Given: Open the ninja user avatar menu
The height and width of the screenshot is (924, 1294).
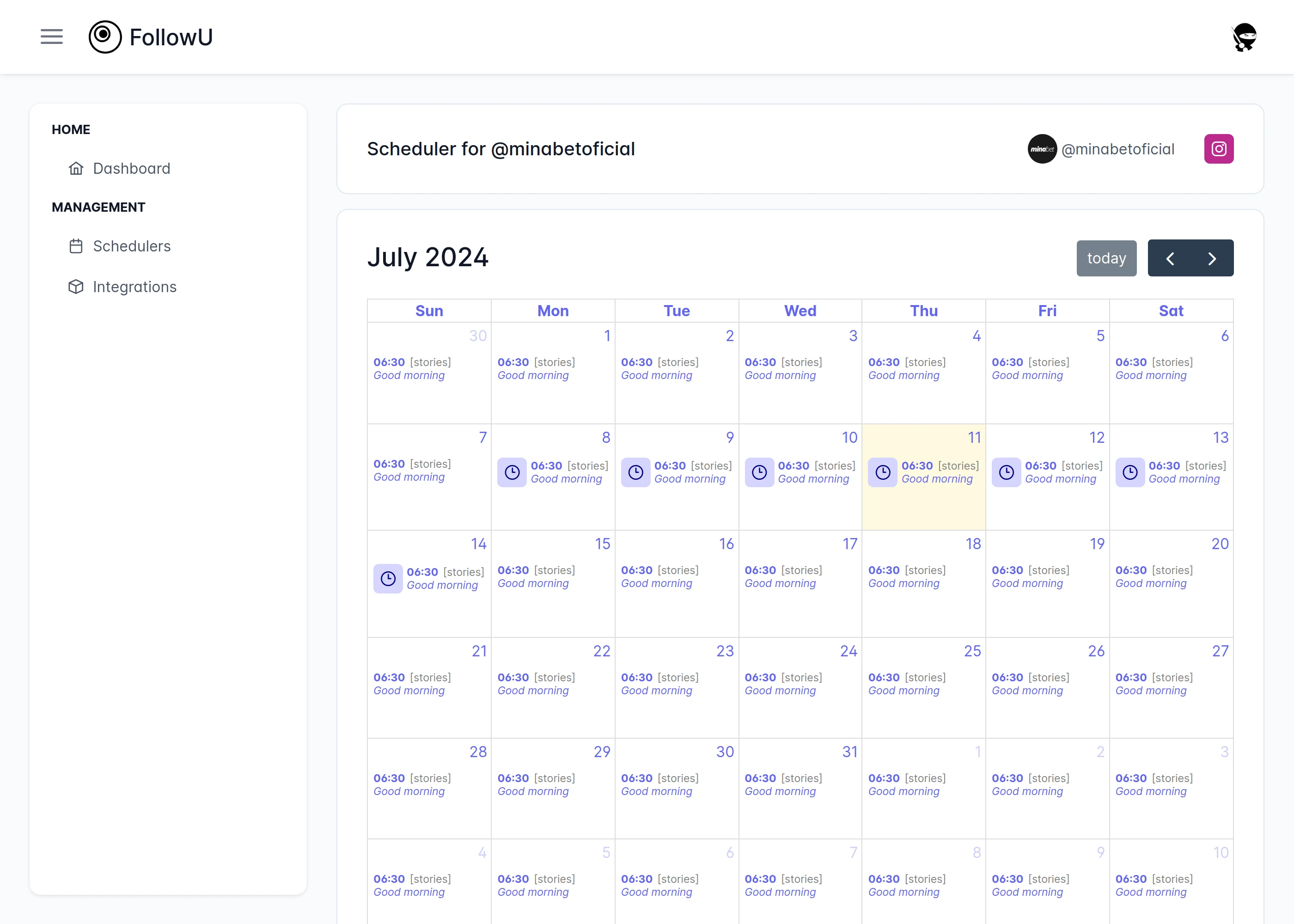Looking at the screenshot, I should pyautogui.click(x=1244, y=37).
